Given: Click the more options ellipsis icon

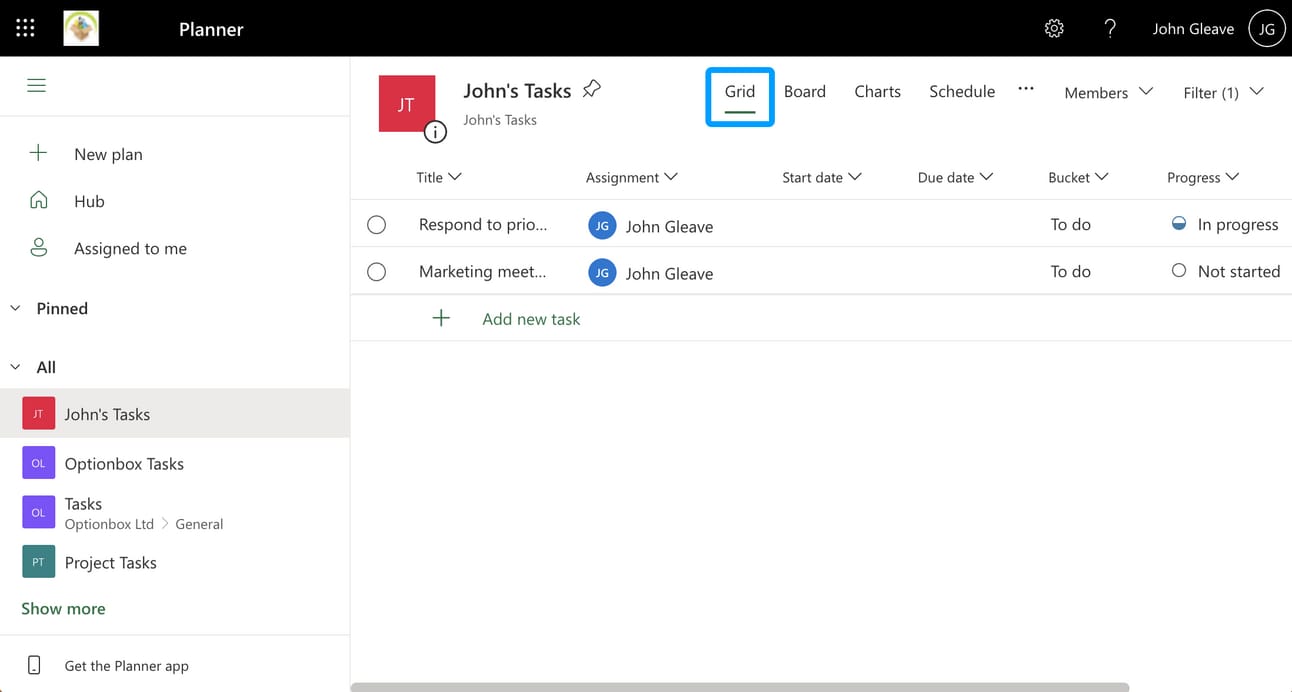Looking at the screenshot, I should point(1026,89).
